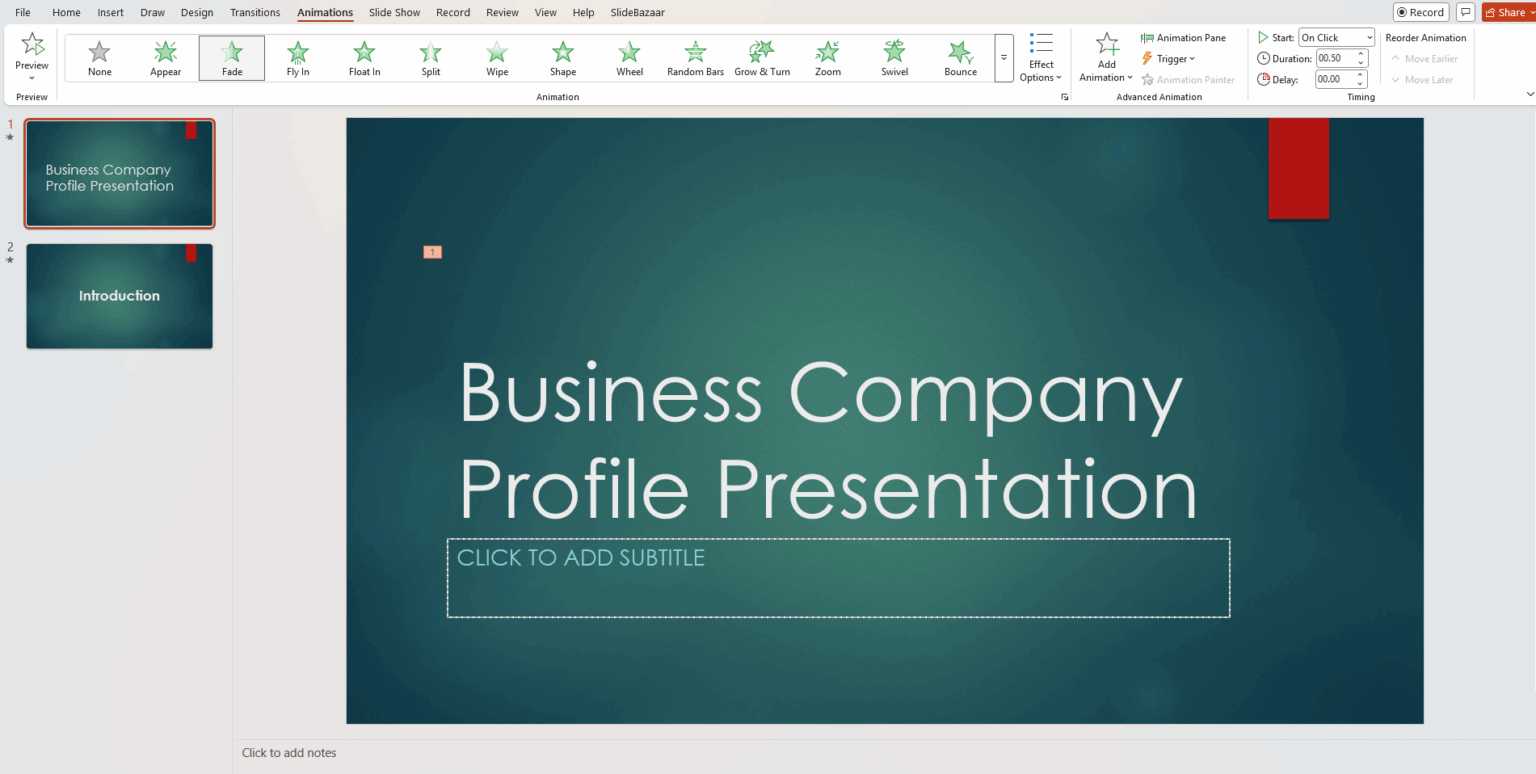Open the Effect Options dropdown
Viewport: 1536px width, 774px height.
coord(1041,58)
